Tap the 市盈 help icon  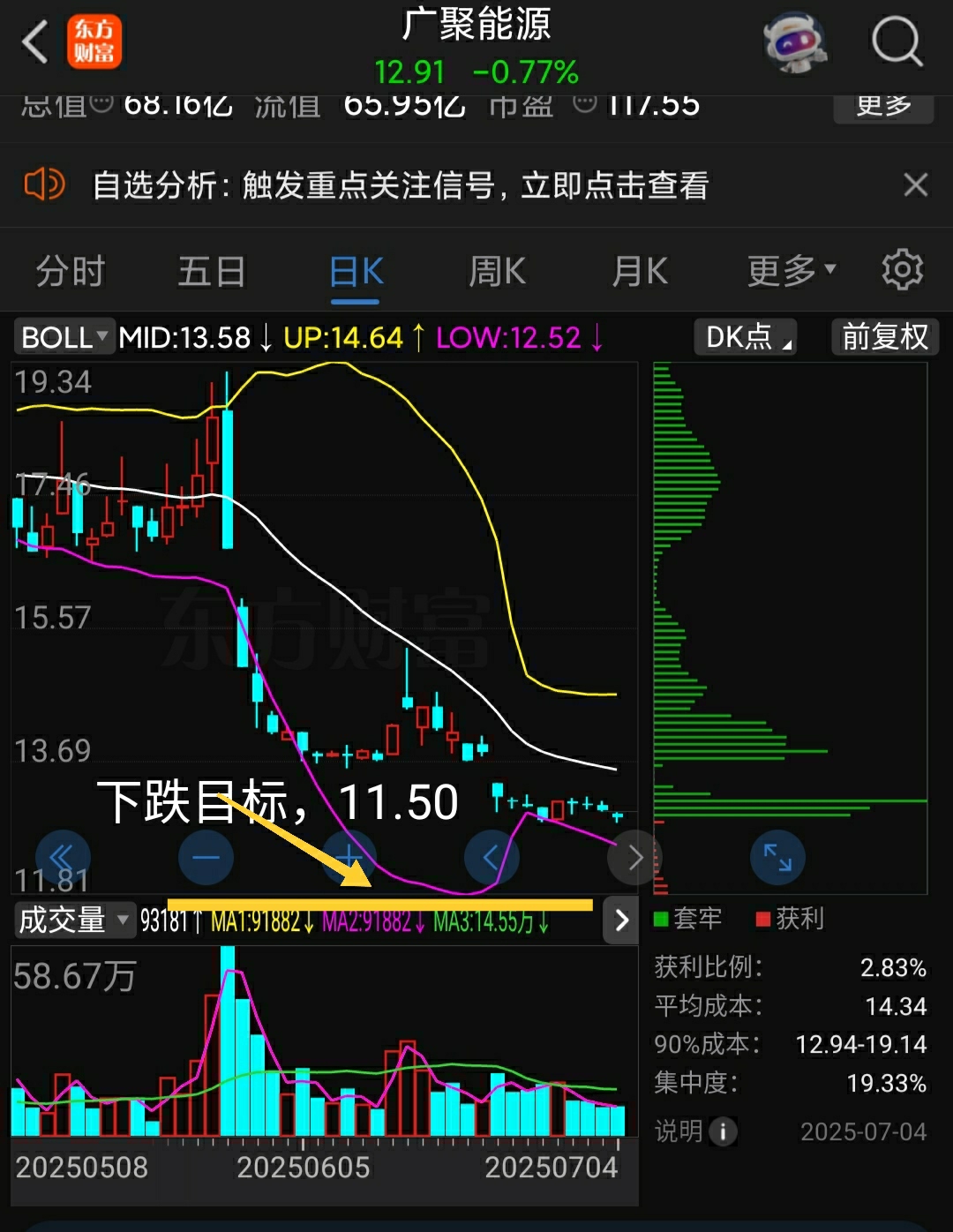pos(584,104)
